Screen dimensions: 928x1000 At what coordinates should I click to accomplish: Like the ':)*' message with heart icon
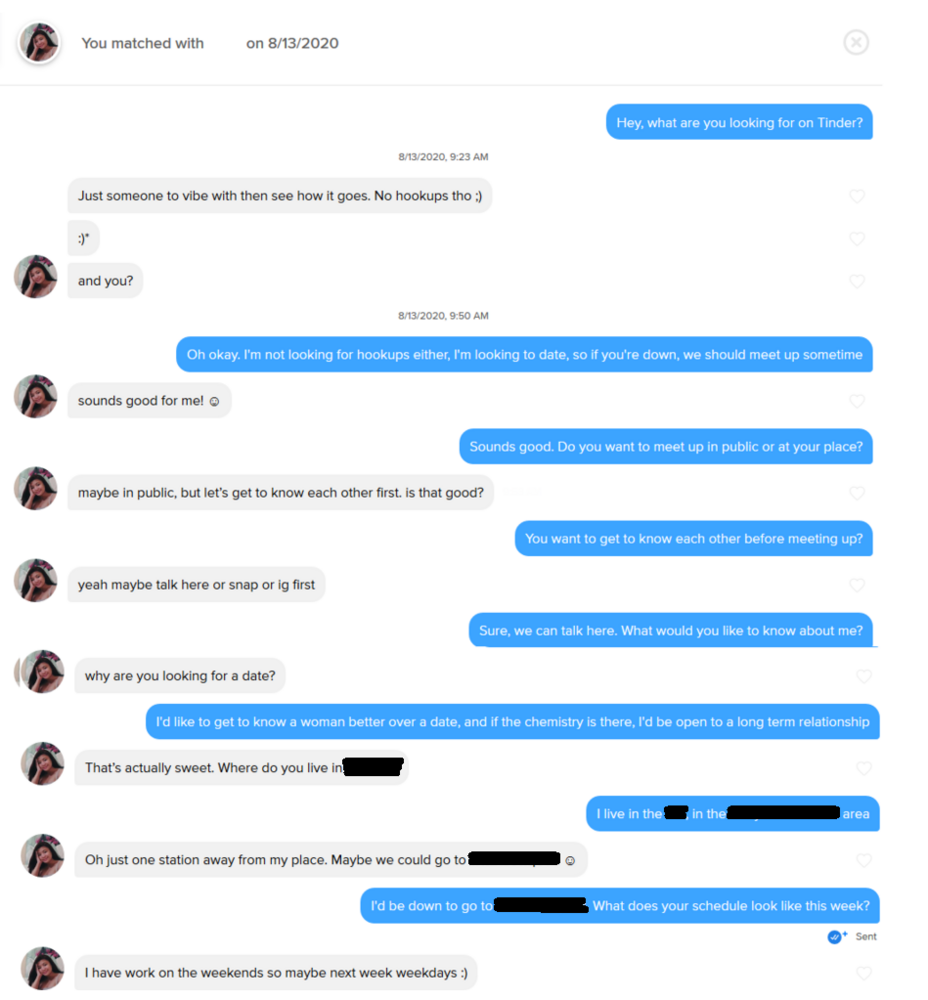857,239
